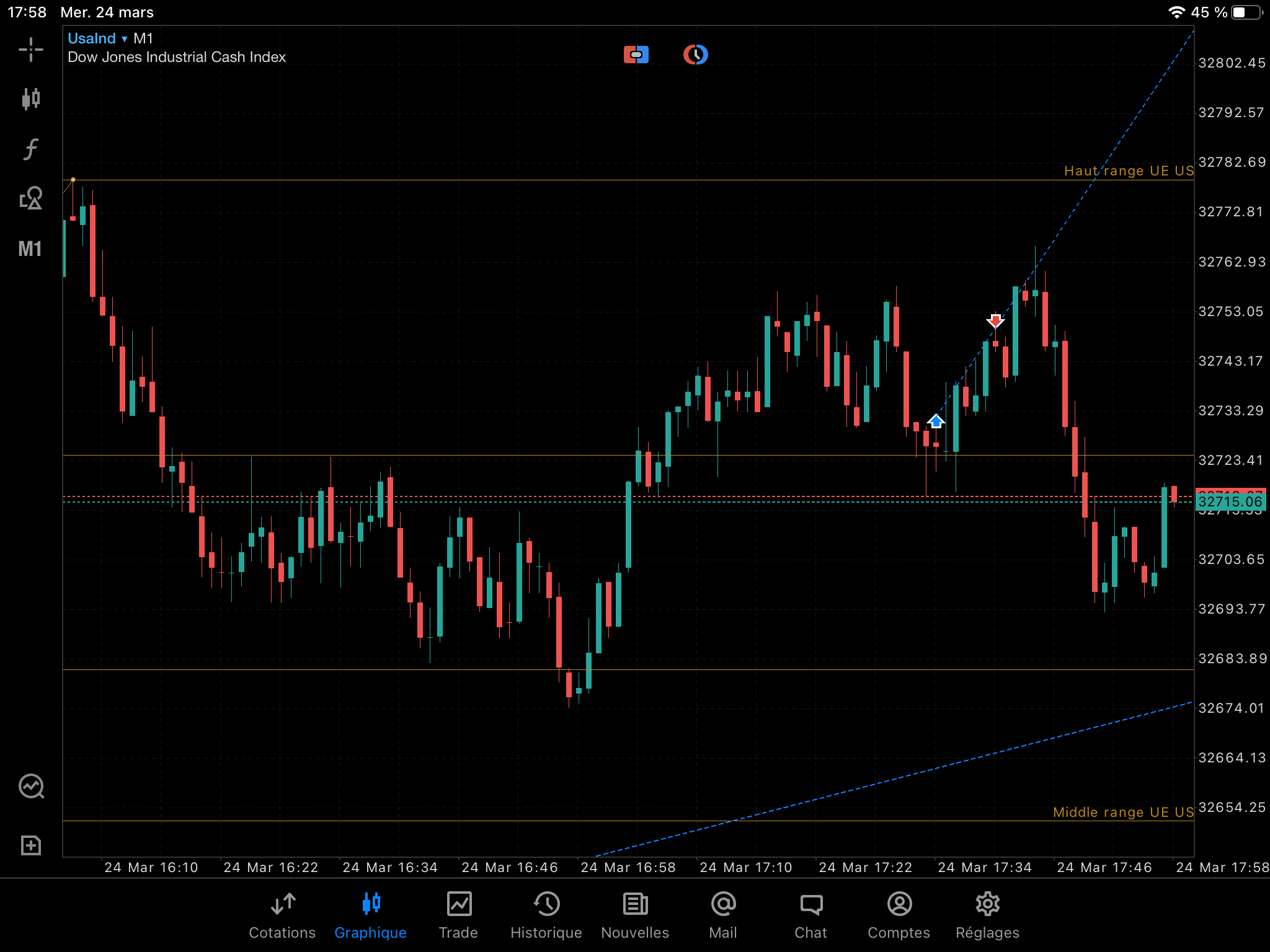Toggle the red-blue one-click trading button

636,55
